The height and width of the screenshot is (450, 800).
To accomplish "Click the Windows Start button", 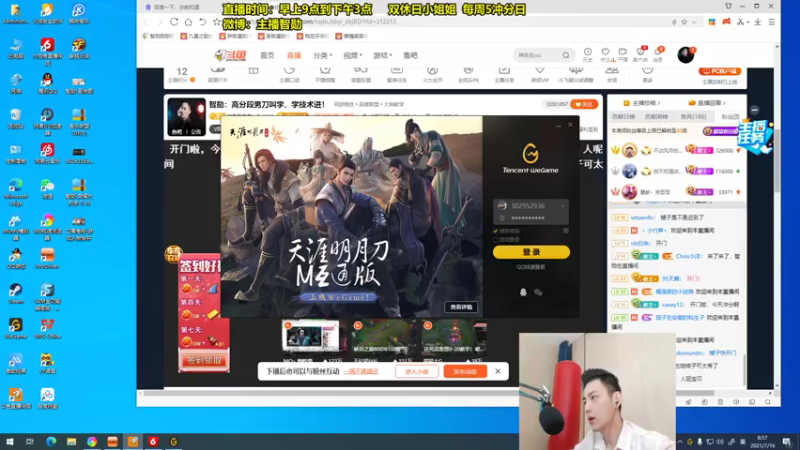I will coord(10,441).
